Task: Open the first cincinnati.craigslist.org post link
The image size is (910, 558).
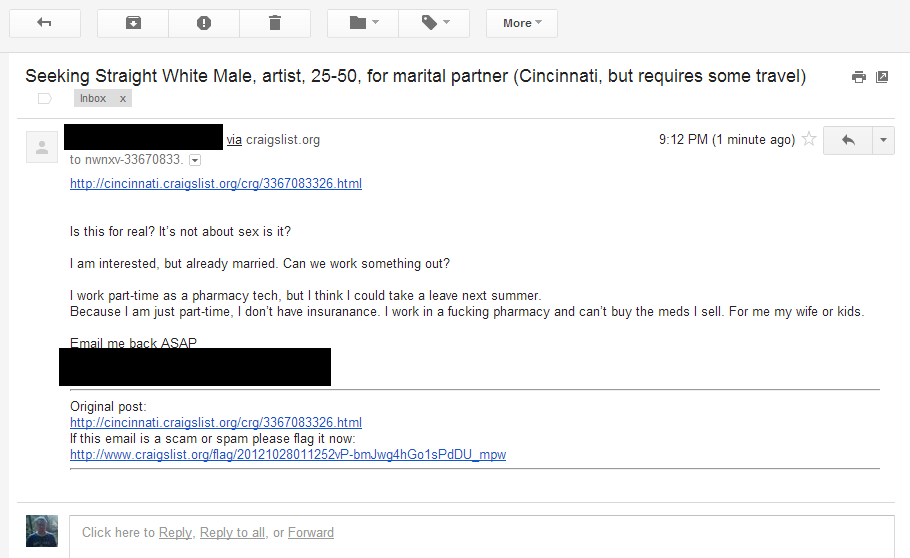Action: coord(216,184)
